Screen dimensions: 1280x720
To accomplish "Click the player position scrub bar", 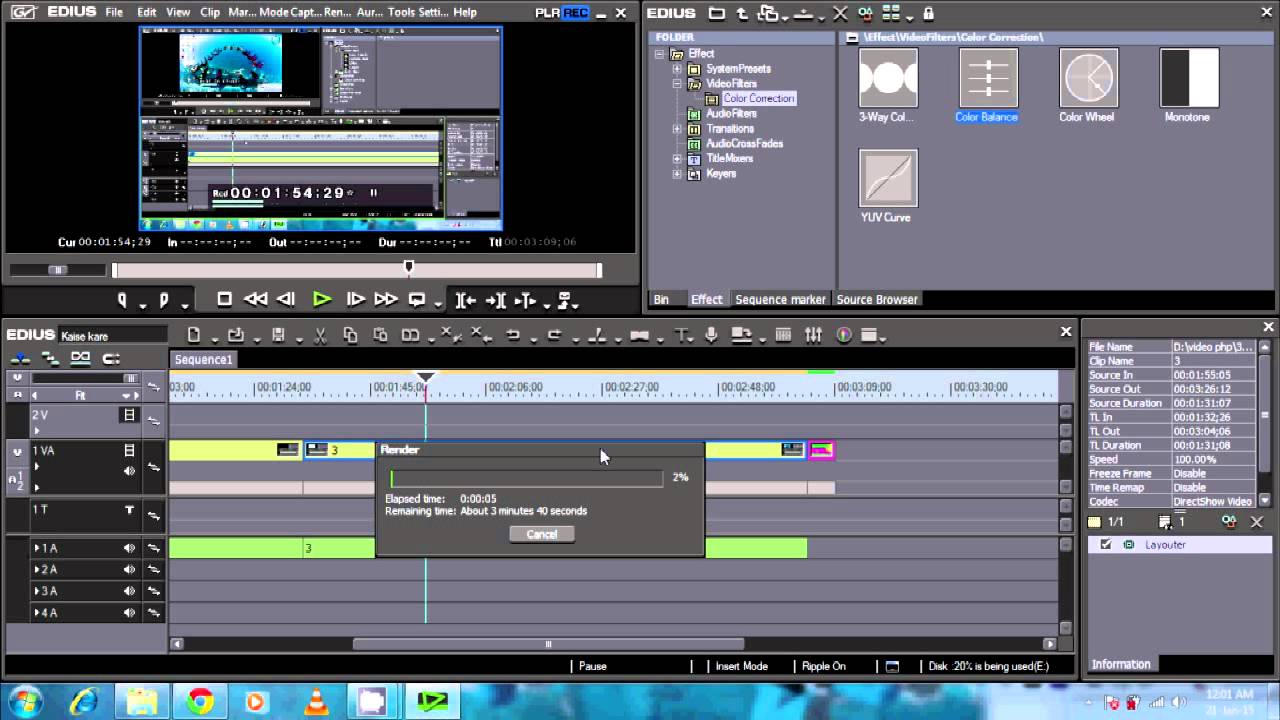I will 357,270.
